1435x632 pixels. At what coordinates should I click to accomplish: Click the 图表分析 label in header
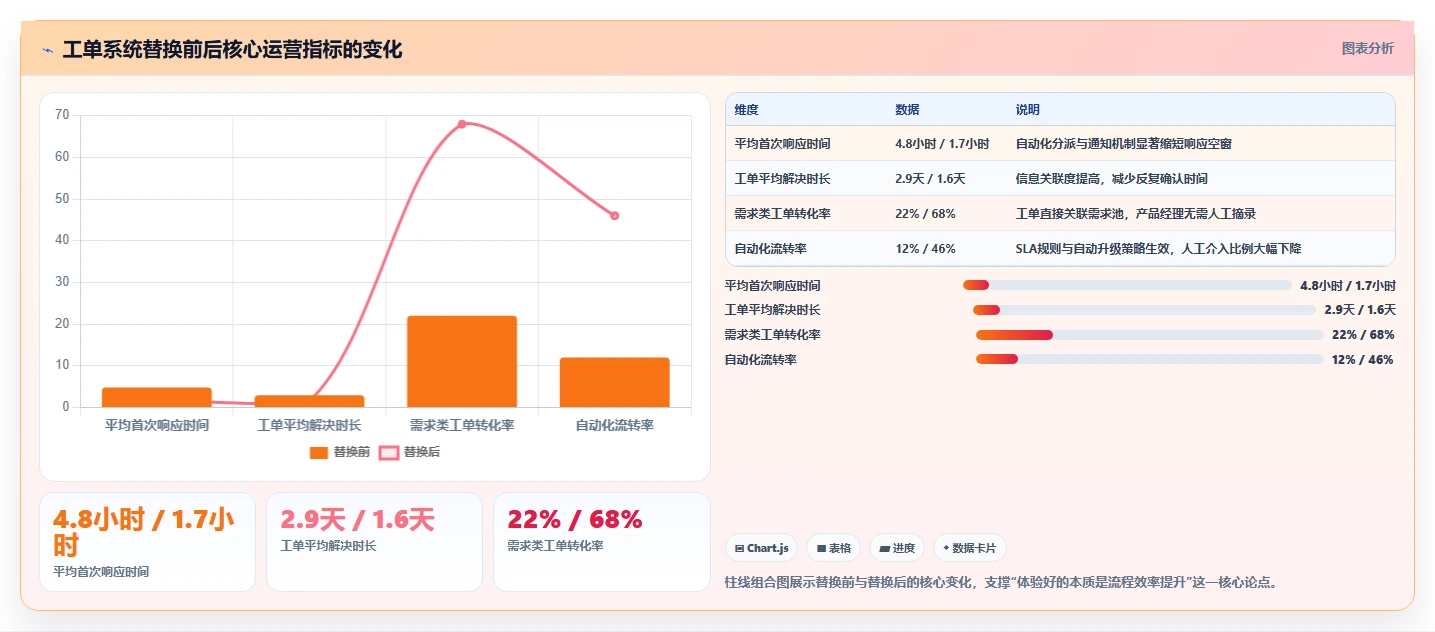coord(1367,48)
